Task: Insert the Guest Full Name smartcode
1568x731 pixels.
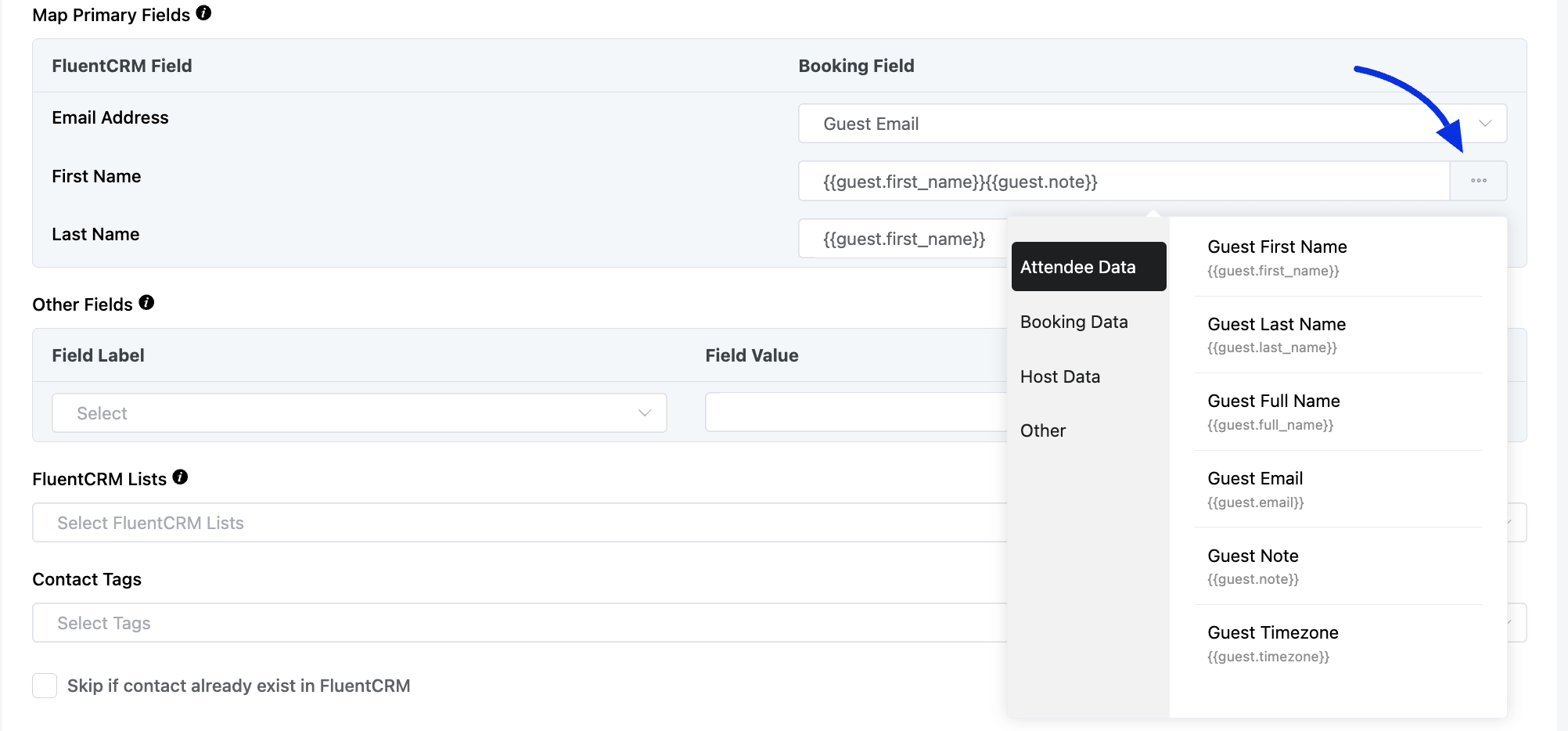Action: click(1273, 411)
